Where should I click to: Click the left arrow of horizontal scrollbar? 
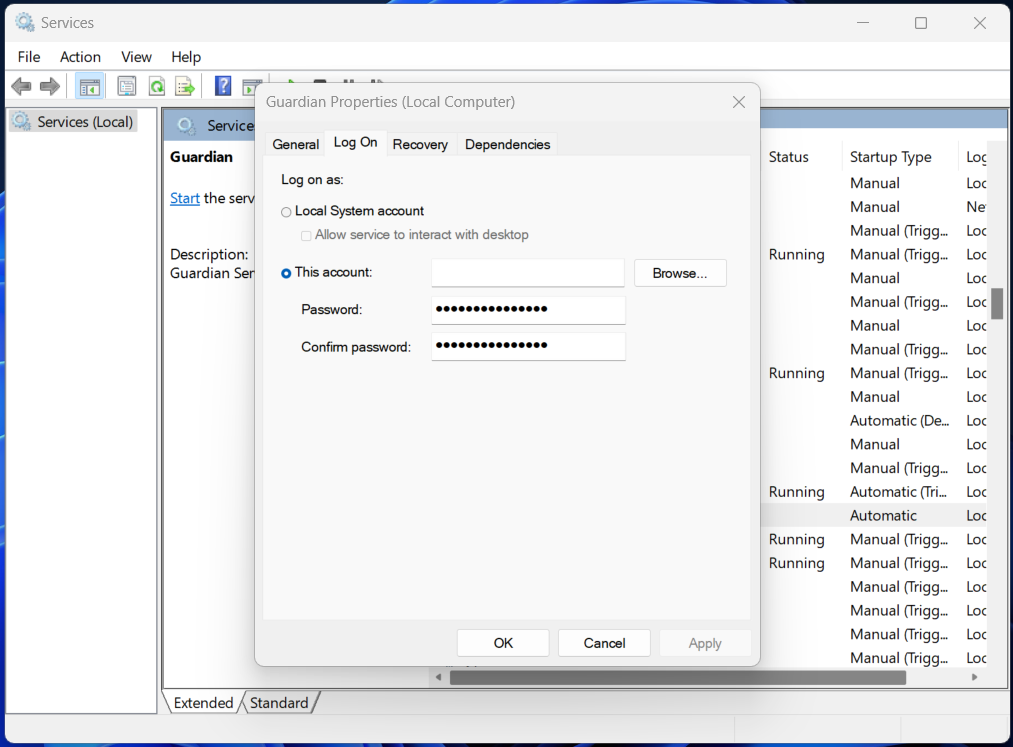[439, 677]
